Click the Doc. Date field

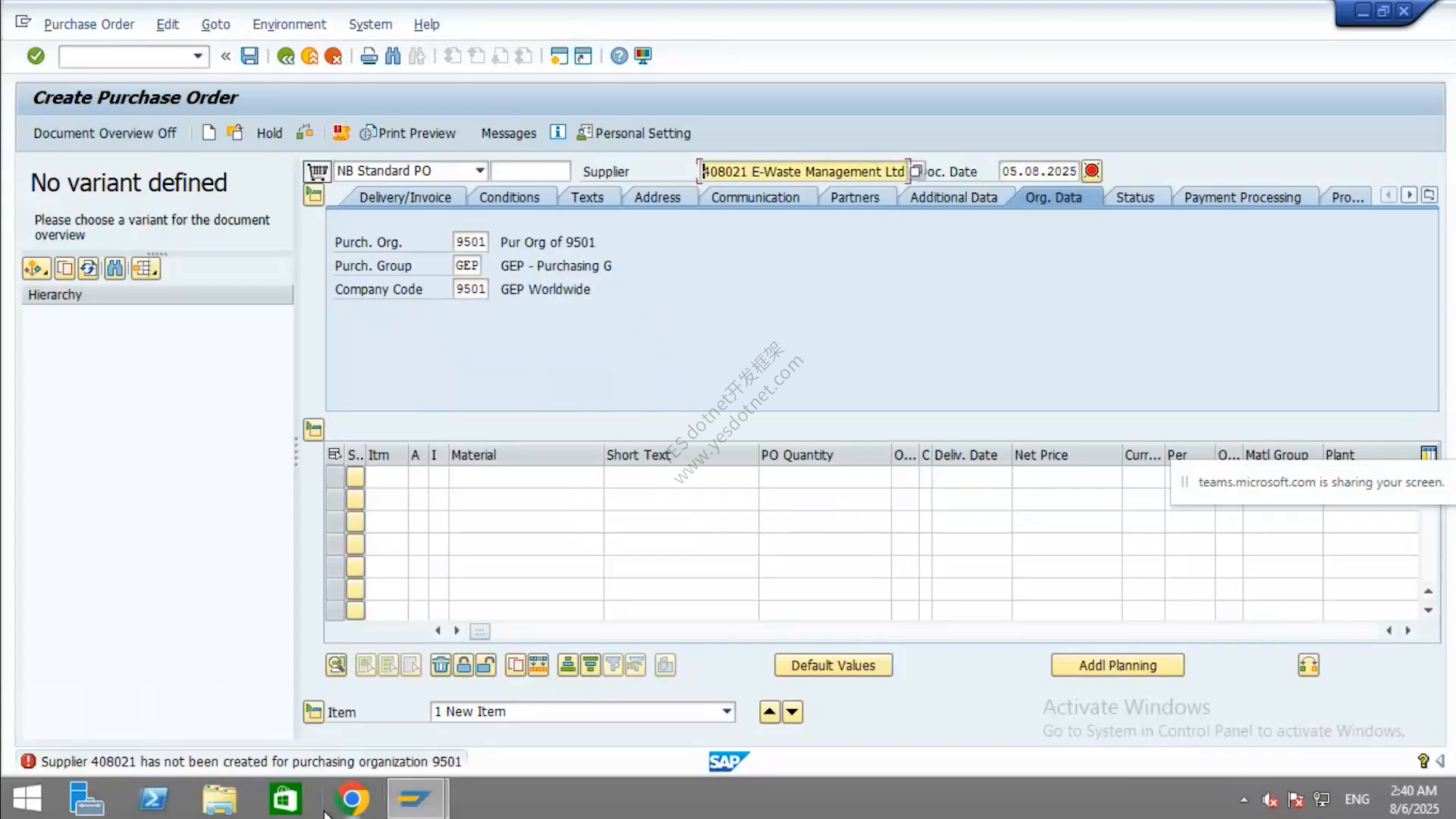coord(1039,171)
